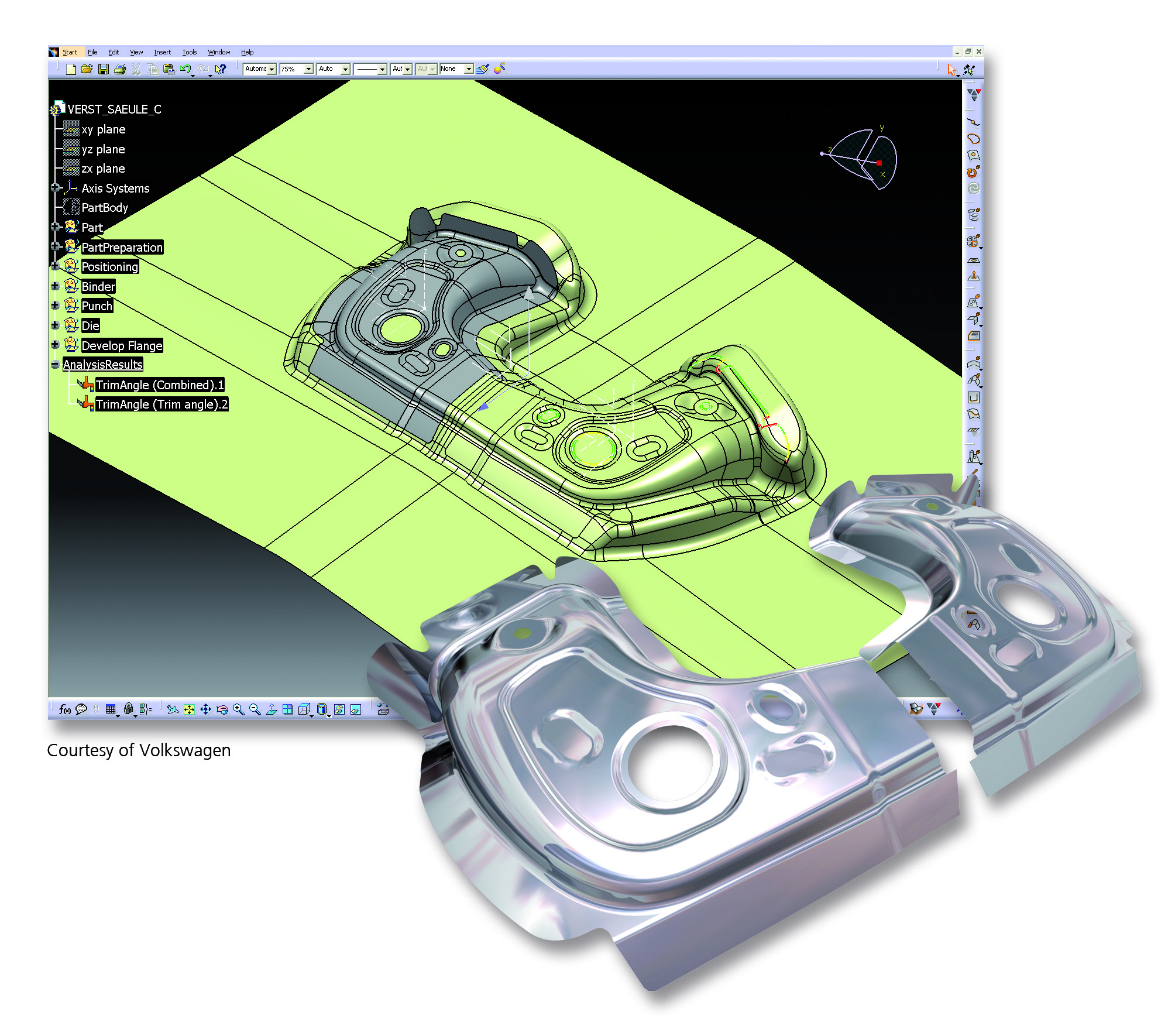Activate the Fly mode airplane icon
1175x1036 pixels.
[173, 709]
